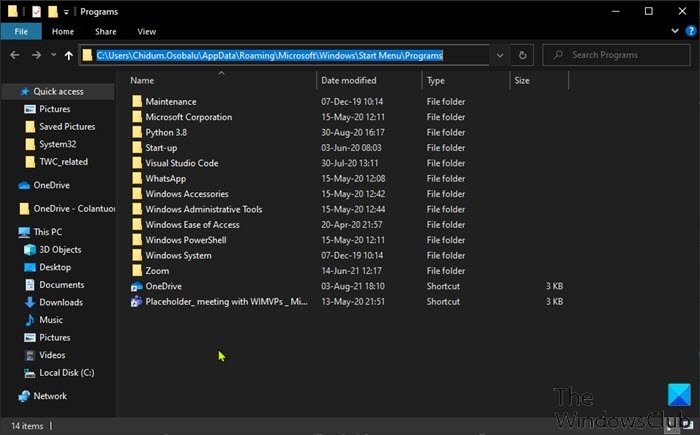Screen dimensions: 700x435
Task: Select This PC icon in sidebar
Action: tap(24, 232)
